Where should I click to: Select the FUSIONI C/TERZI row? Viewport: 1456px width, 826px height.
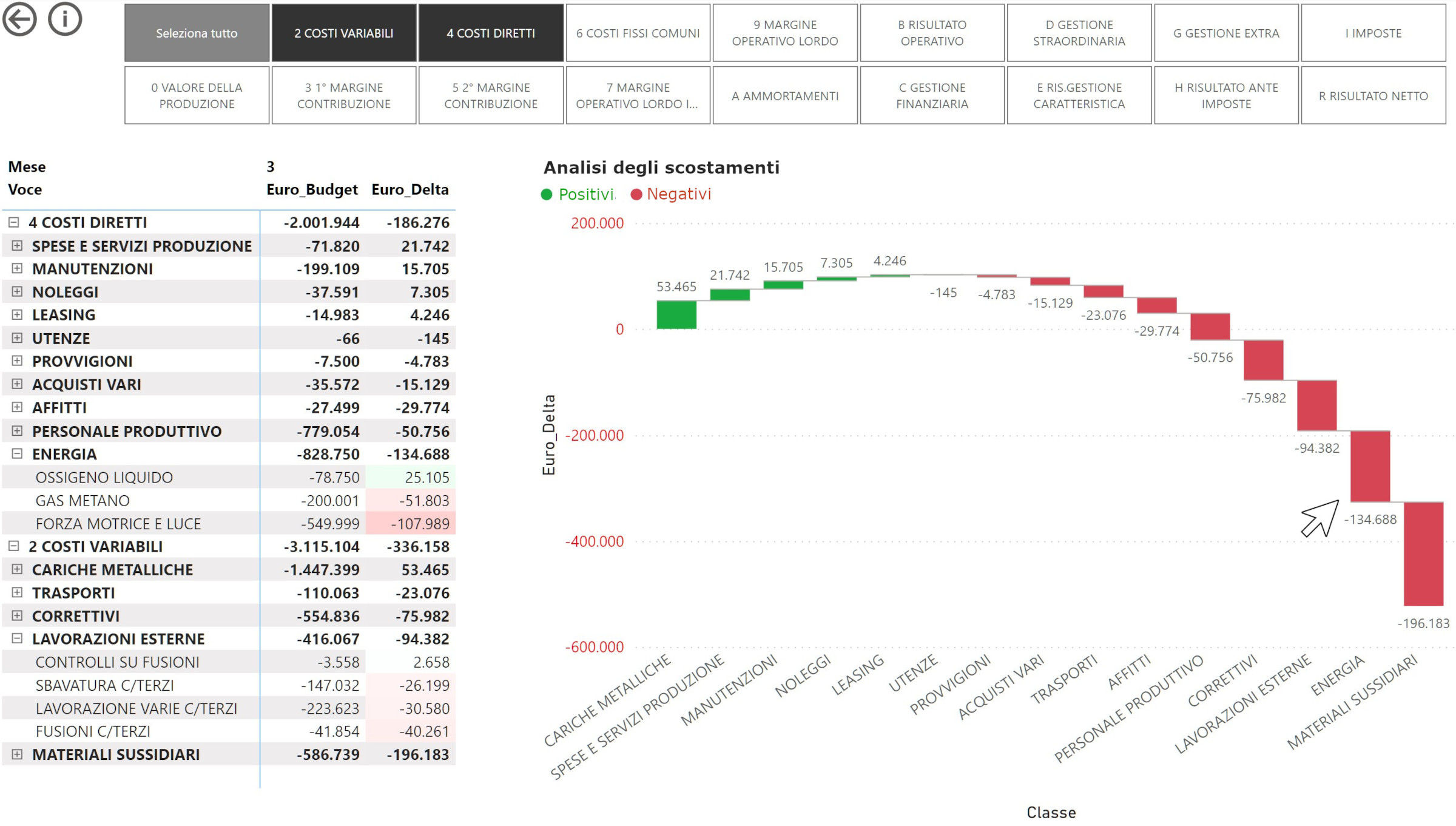point(229,731)
